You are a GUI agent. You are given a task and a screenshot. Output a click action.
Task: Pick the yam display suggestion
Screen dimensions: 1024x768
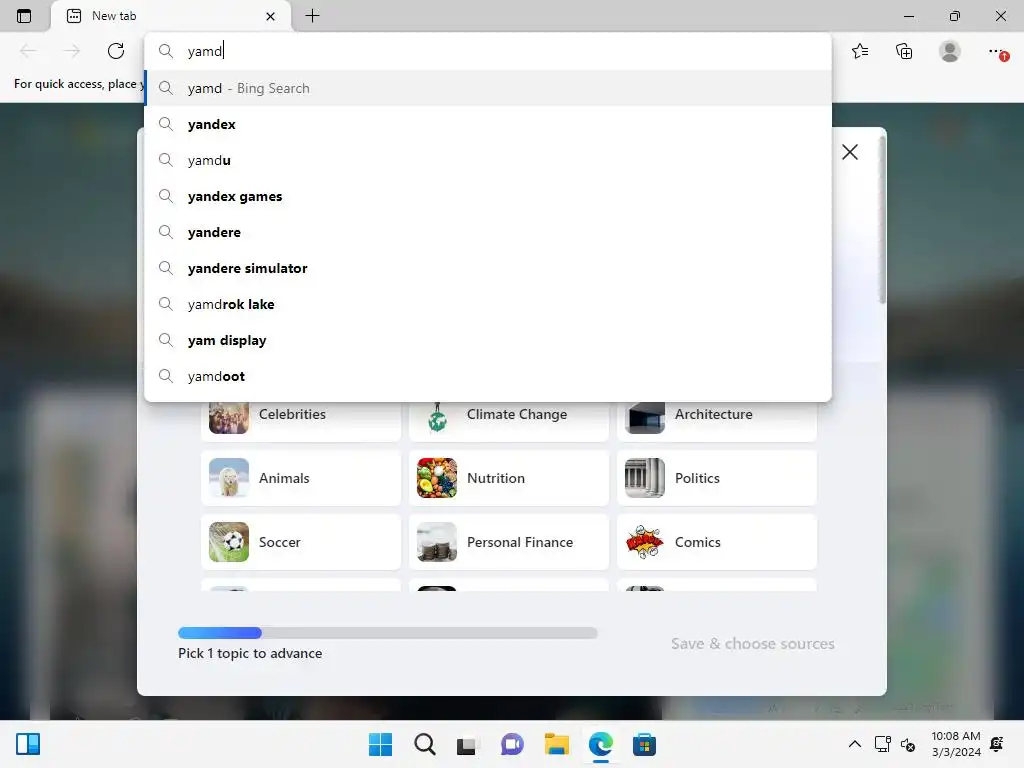(488, 340)
